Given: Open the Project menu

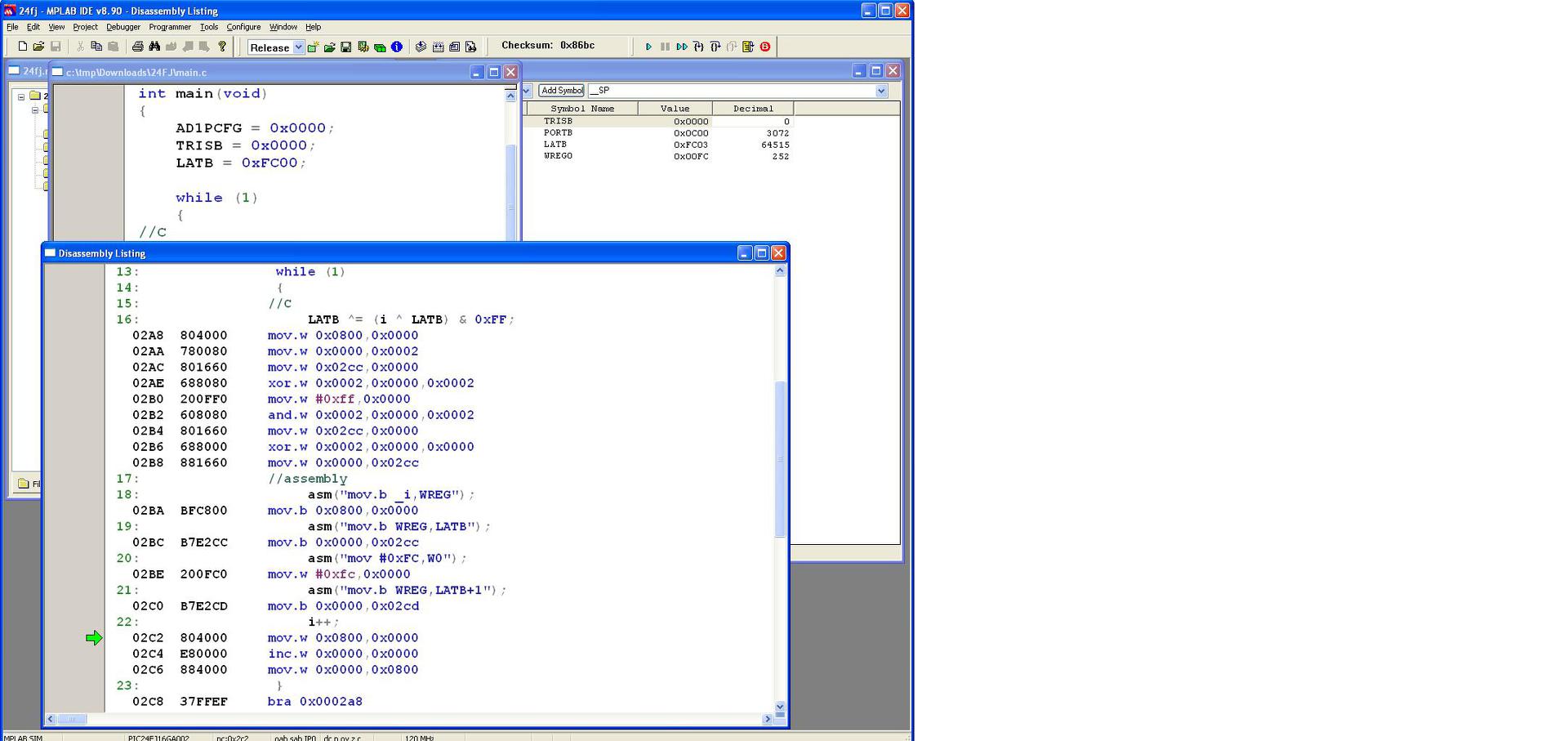Looking at the screenshot, I should click(85, 27).
